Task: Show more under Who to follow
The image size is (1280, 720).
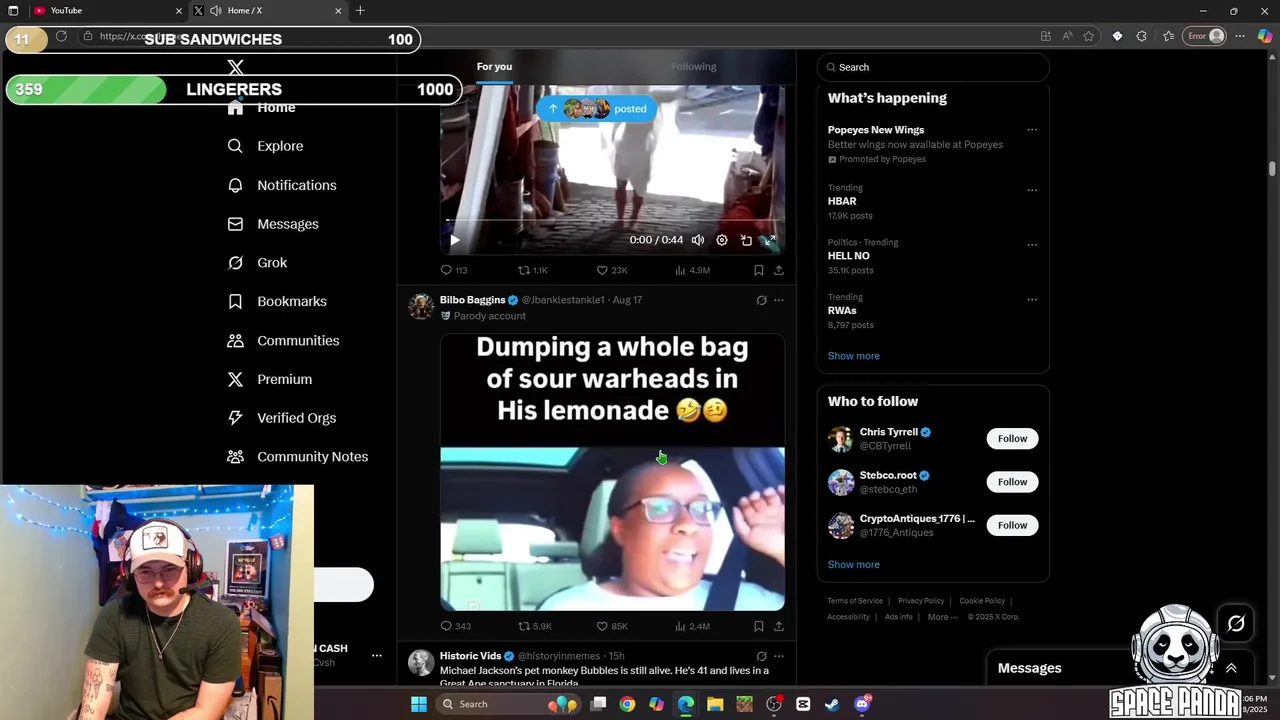Action: [854, 565]
